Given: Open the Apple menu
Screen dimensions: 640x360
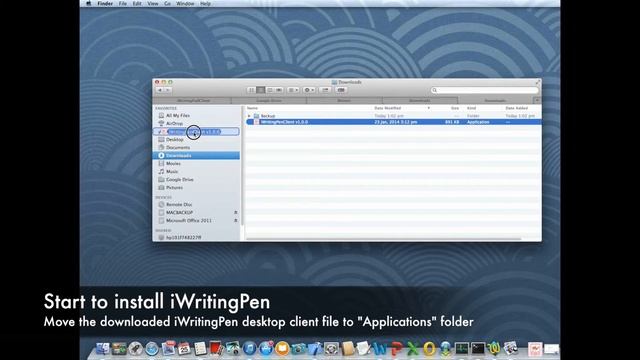Looking at the screenshot, I should tap(89, 4).
